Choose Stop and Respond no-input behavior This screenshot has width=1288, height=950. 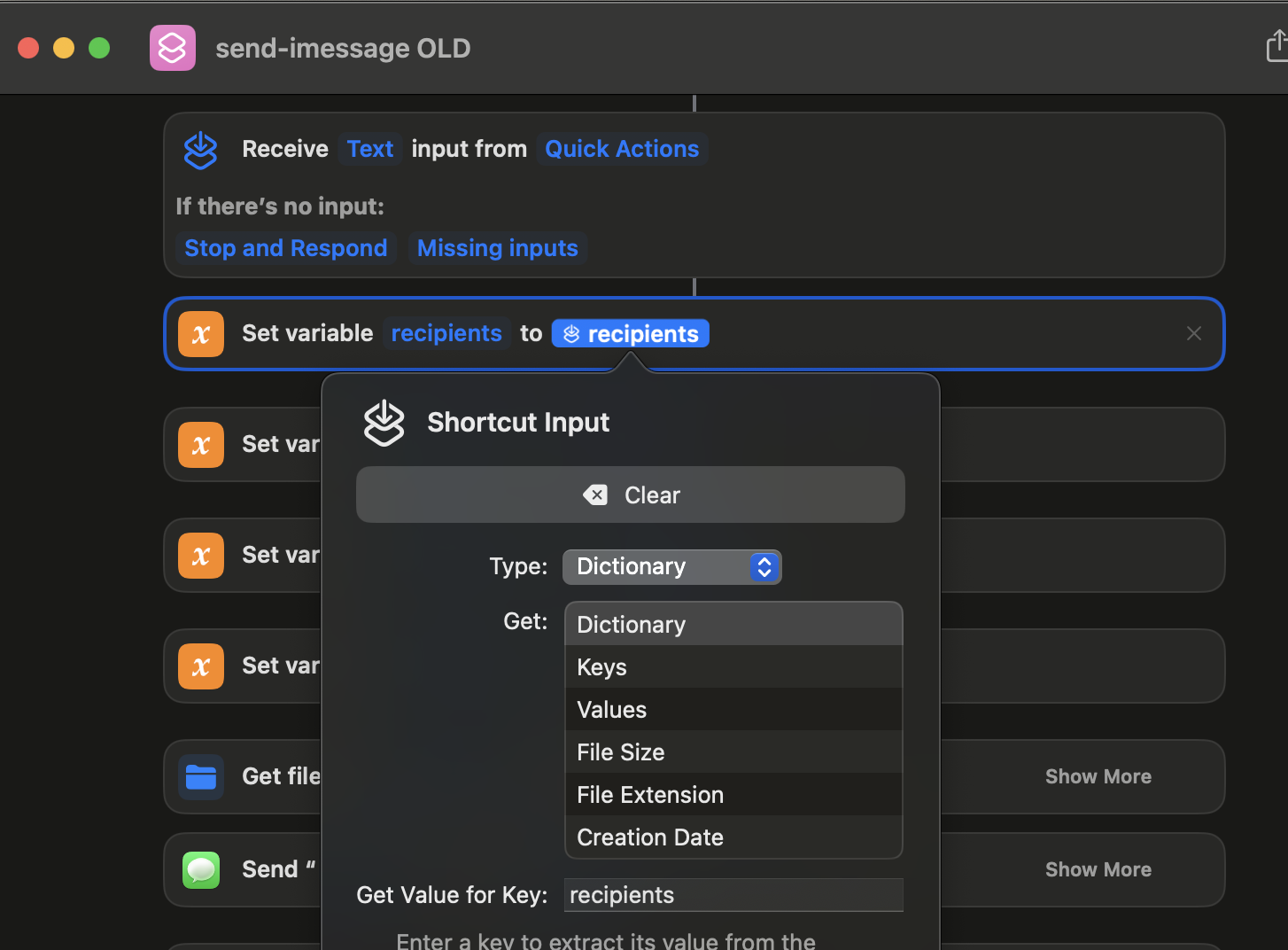point(285,248)
